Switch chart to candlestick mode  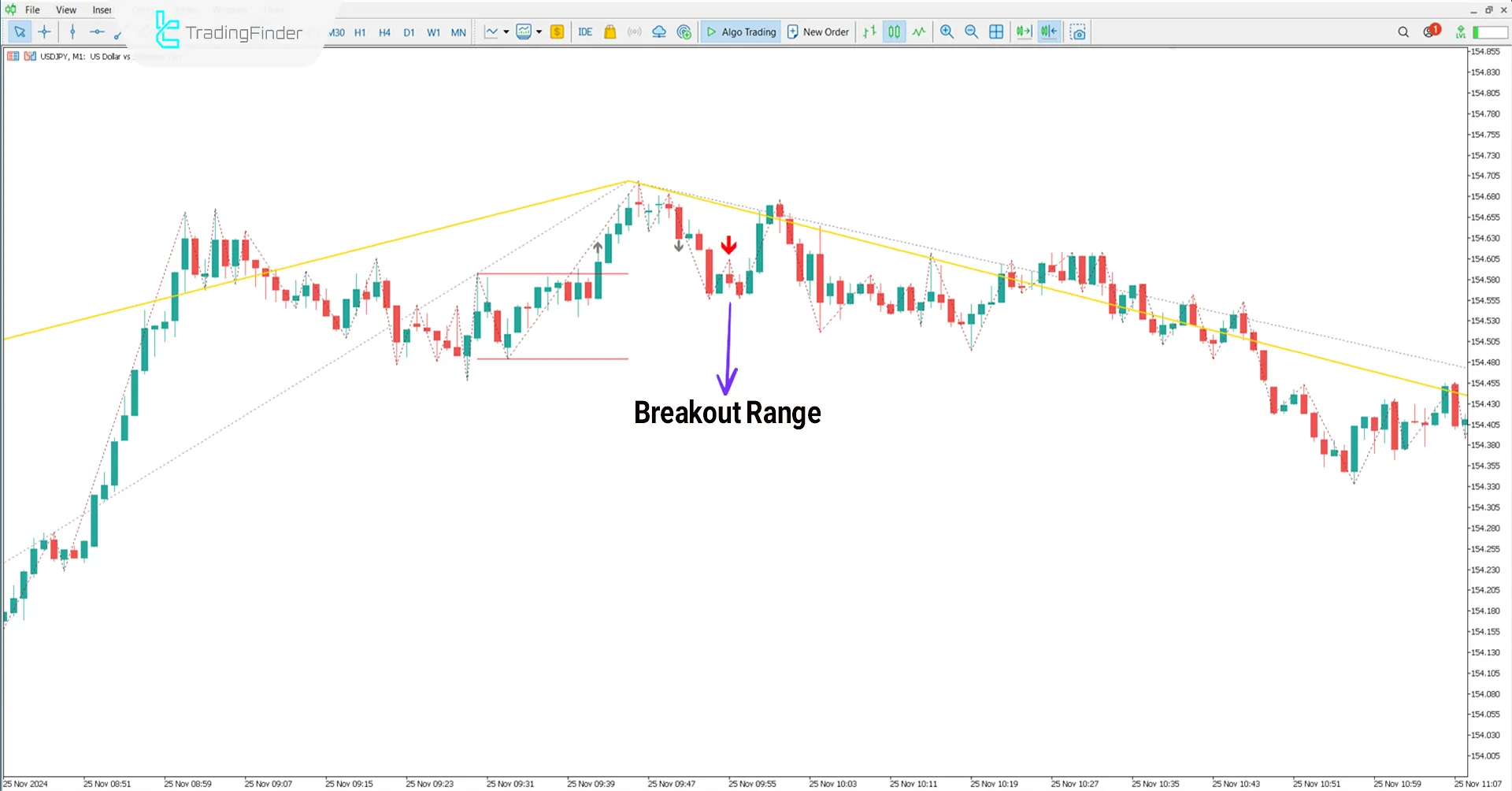click(x=894, y=32)
